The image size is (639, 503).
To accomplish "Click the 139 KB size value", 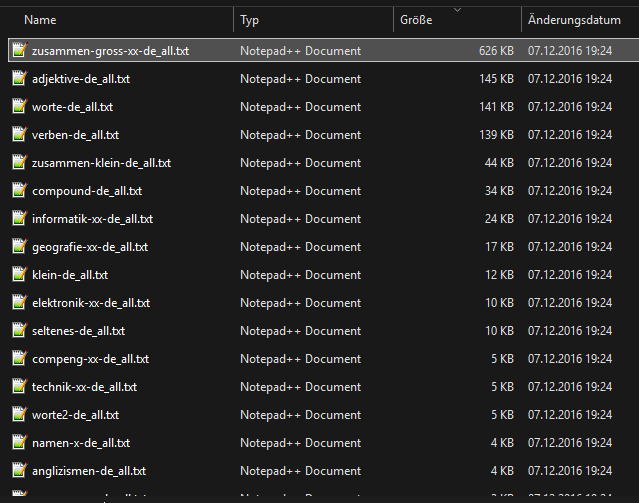I will coord(496,135).
